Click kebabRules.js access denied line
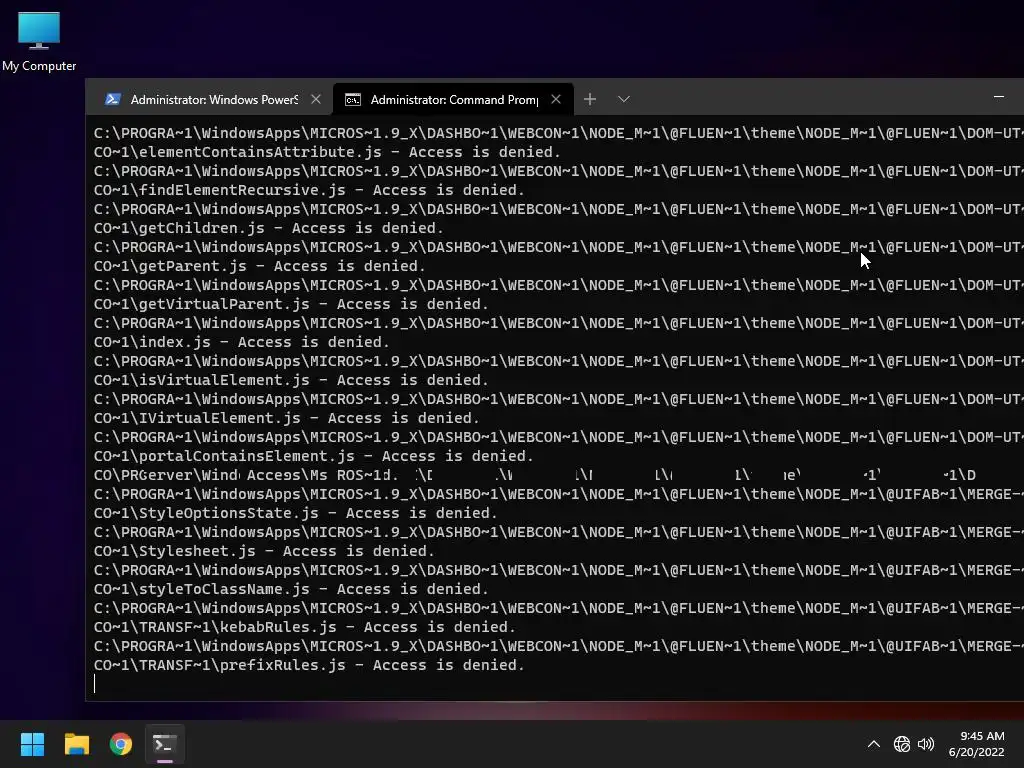This screenshot has height=768, width=1024. tap(304, 627)
